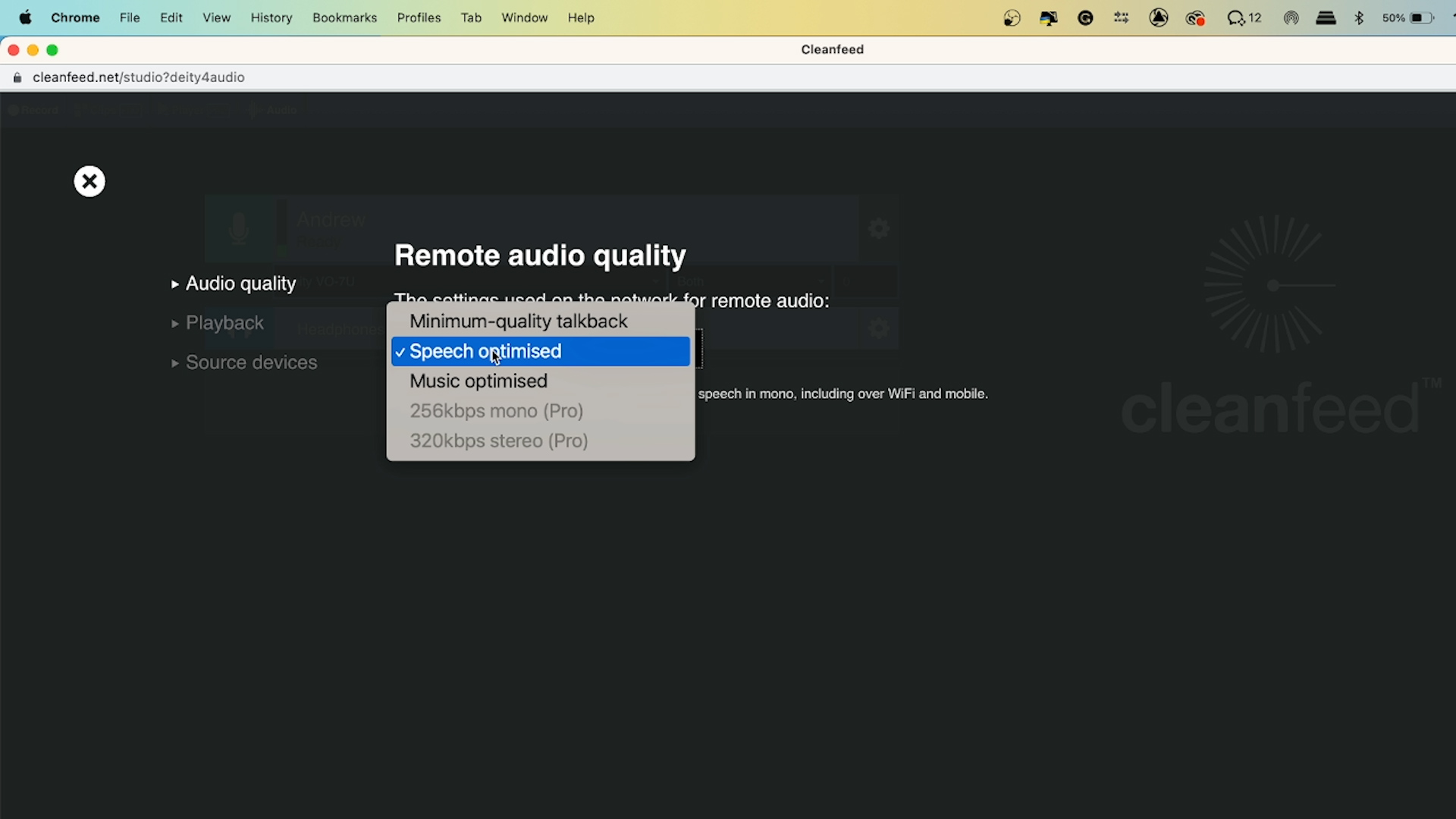Open the Profiles menu

(419, 17)
